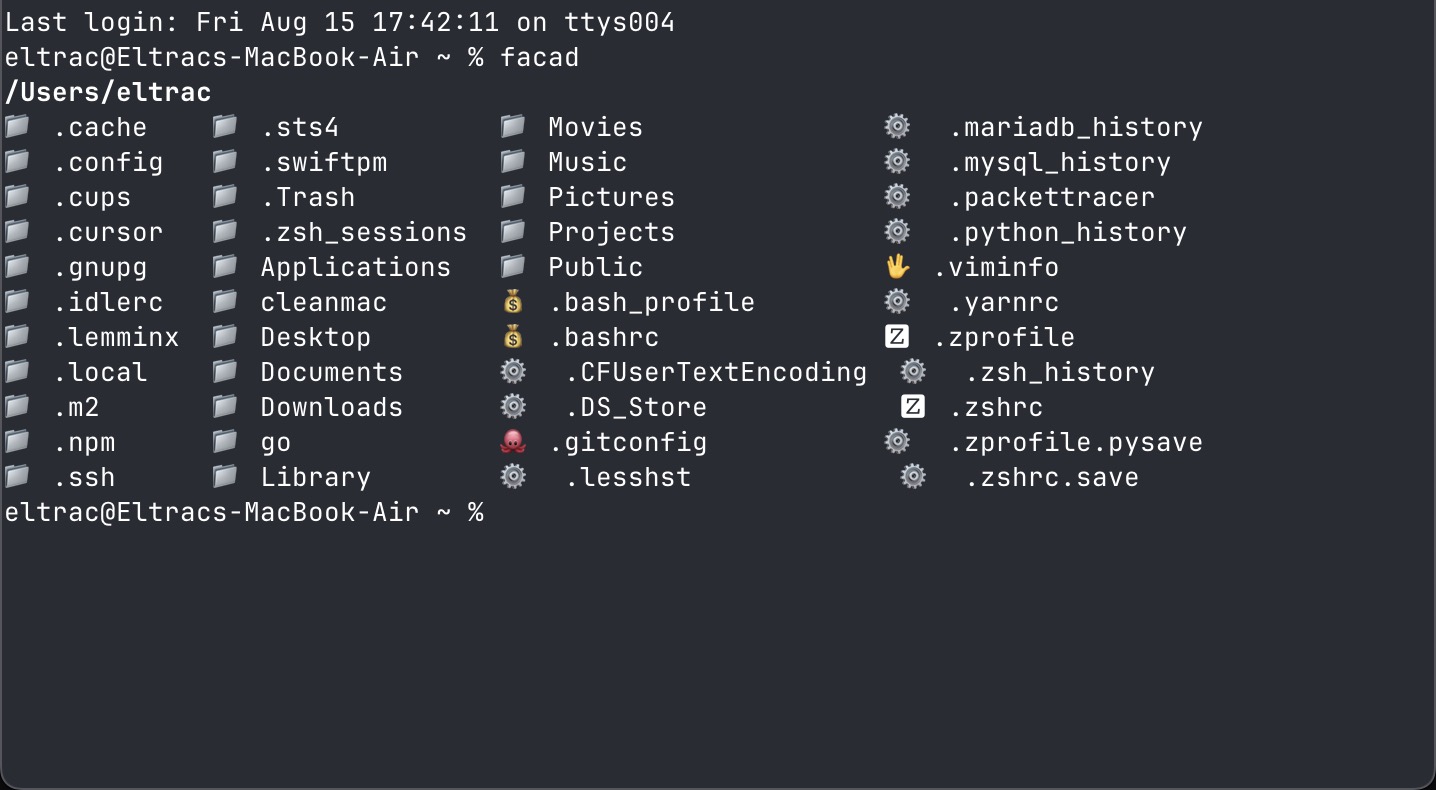Click the Z icon next to .zprofile

point(897,336)
